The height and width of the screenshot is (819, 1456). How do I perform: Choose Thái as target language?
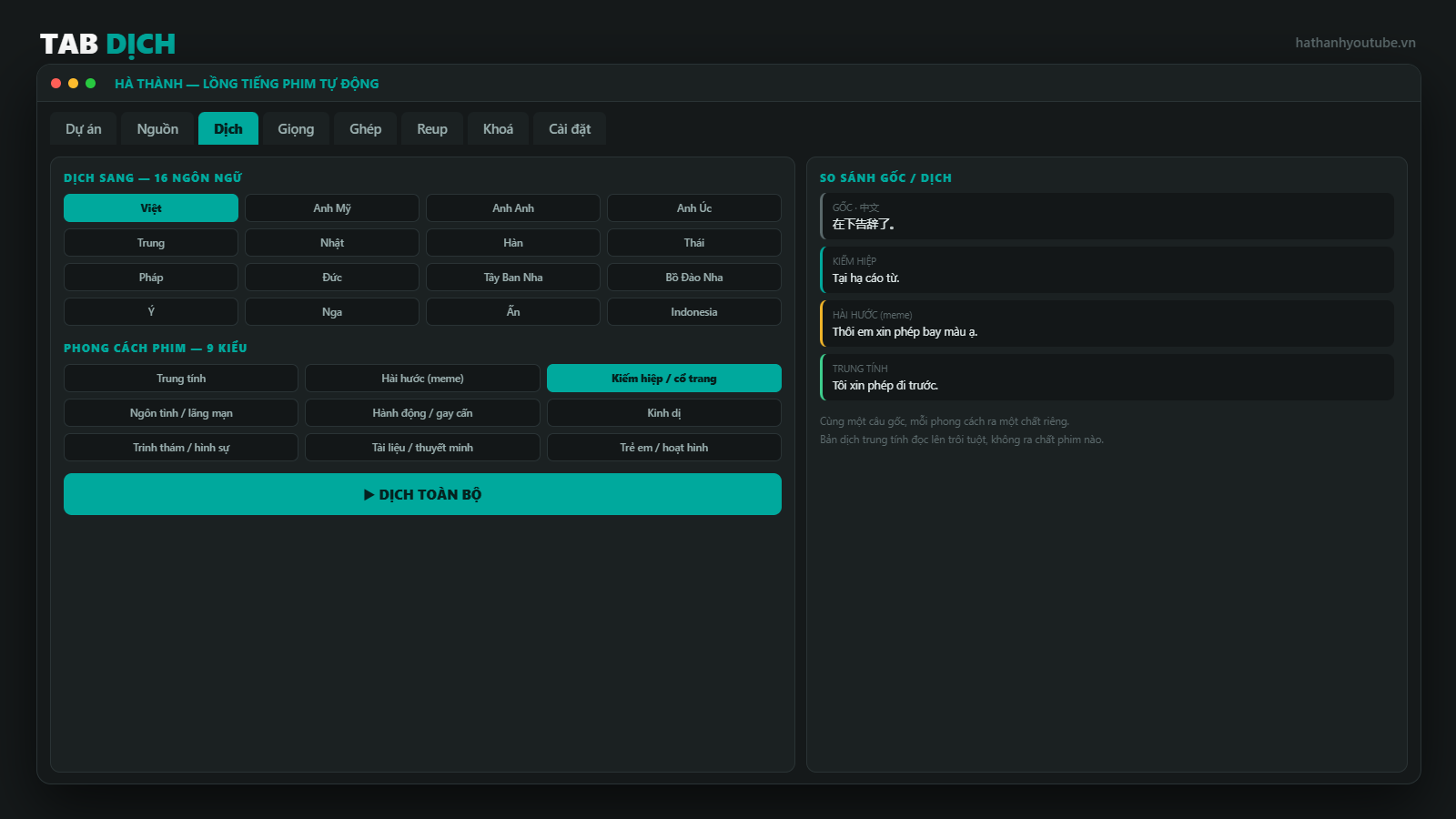(x=694, y=243)
